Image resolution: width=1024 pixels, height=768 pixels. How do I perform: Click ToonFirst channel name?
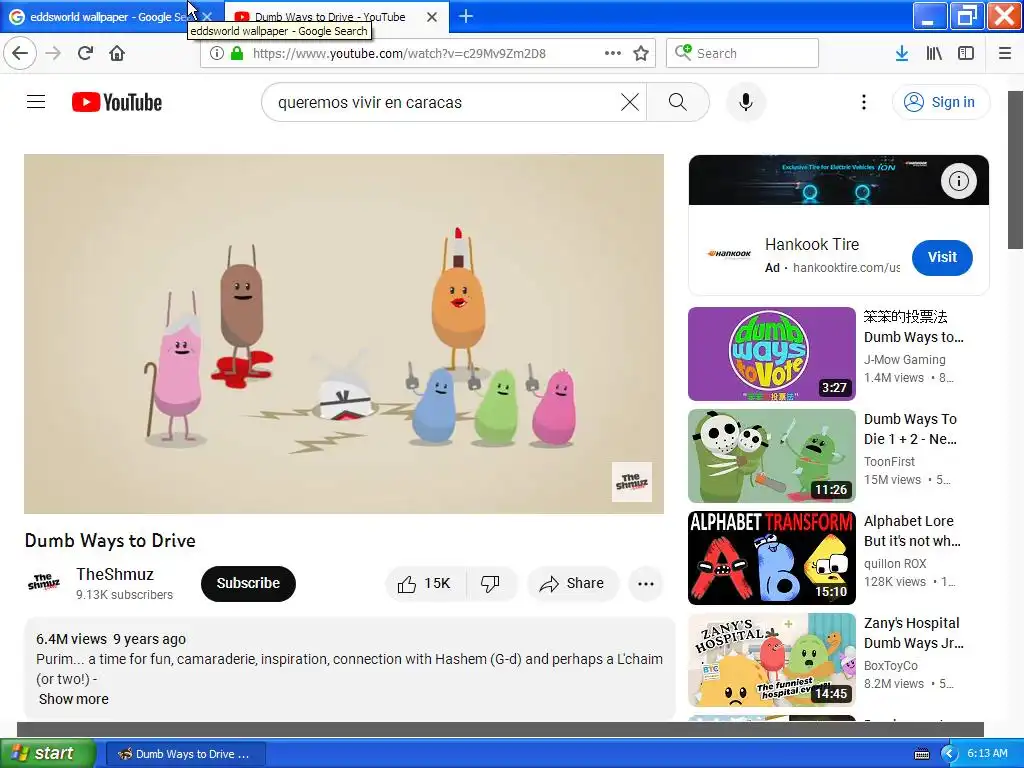(x=889, y=461)
